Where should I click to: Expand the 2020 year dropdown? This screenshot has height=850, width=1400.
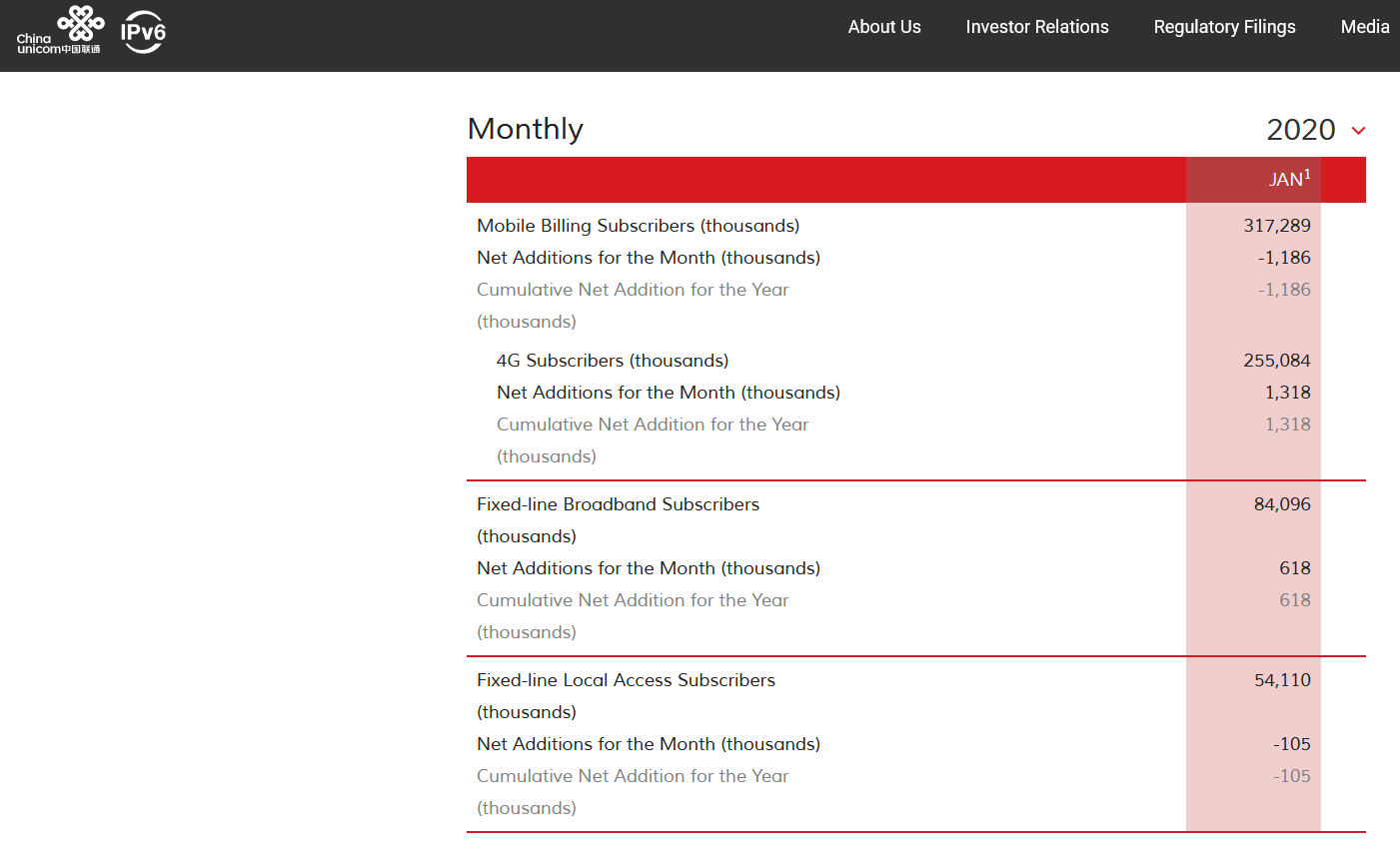pyautogui.click(x=1315, y=130)
